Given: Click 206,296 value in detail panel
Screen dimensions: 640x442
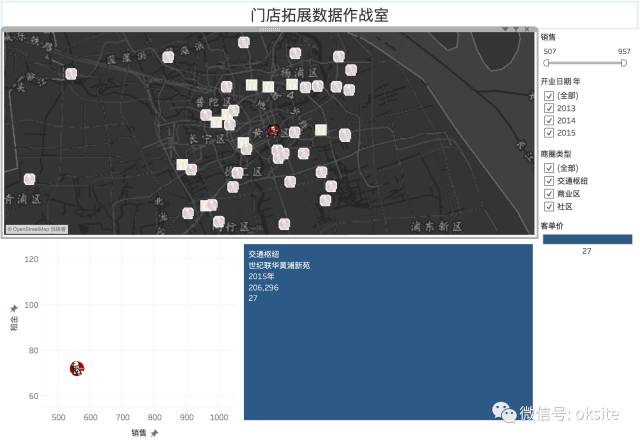Looking at the screenshot, I should pyautogui.click(x=263, y=287).
